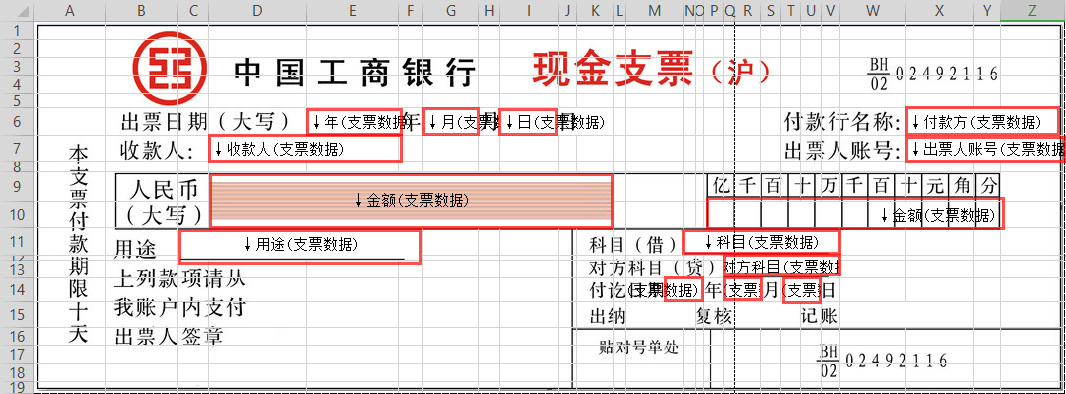Click the numeric 金额 digit grid field
The height and width of the screenshot is (394, 1066).
855,213
